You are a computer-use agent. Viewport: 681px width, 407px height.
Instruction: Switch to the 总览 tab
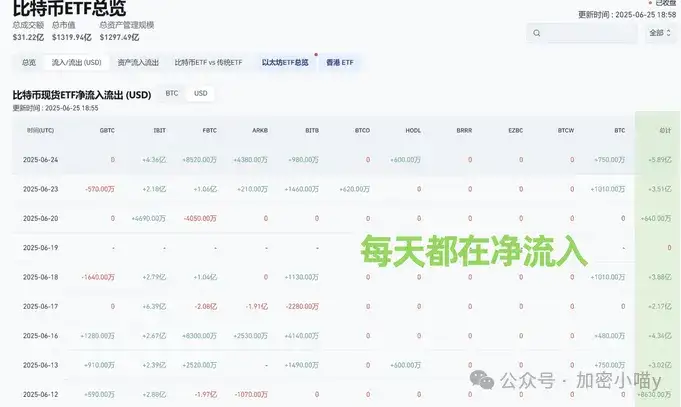point(29,63)
